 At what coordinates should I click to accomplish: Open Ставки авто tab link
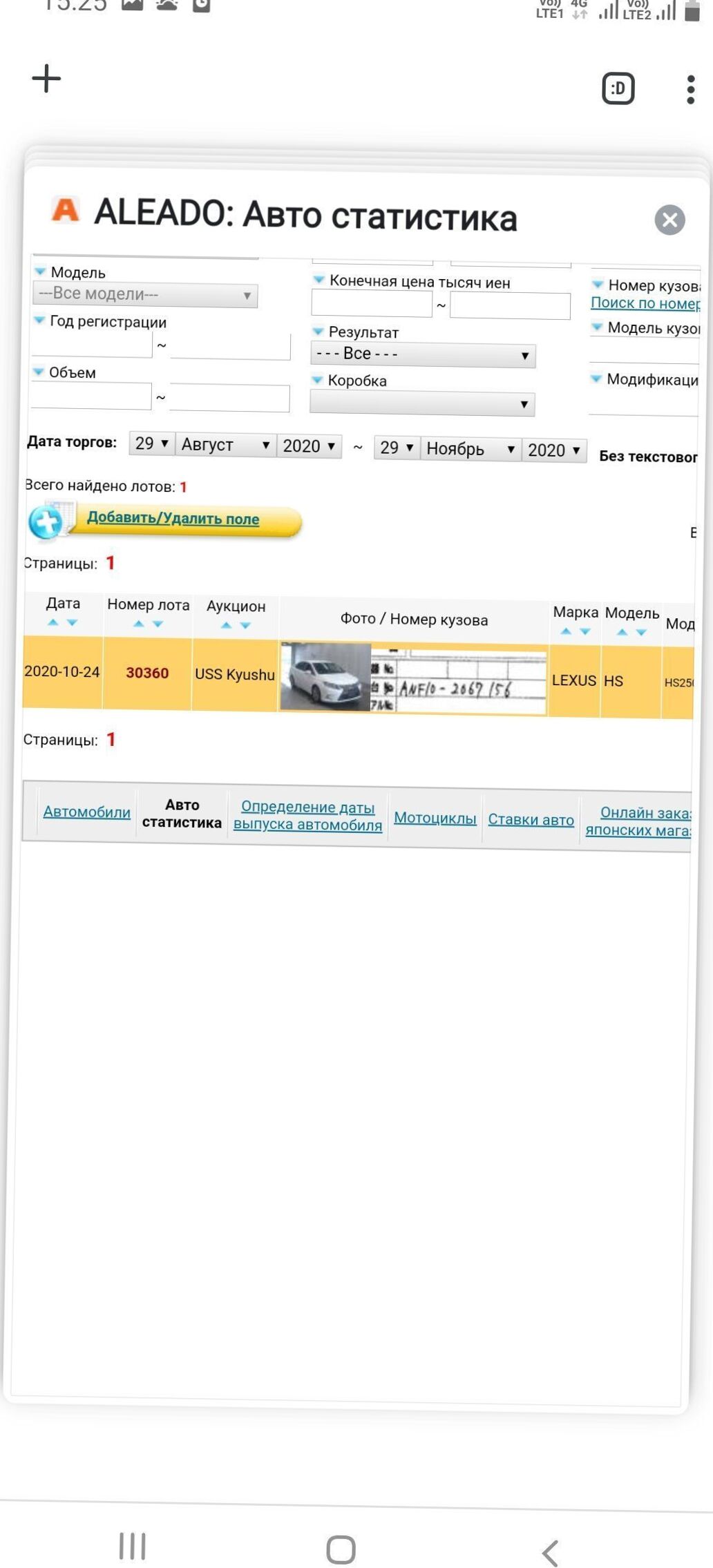click(x=531, y=819)
